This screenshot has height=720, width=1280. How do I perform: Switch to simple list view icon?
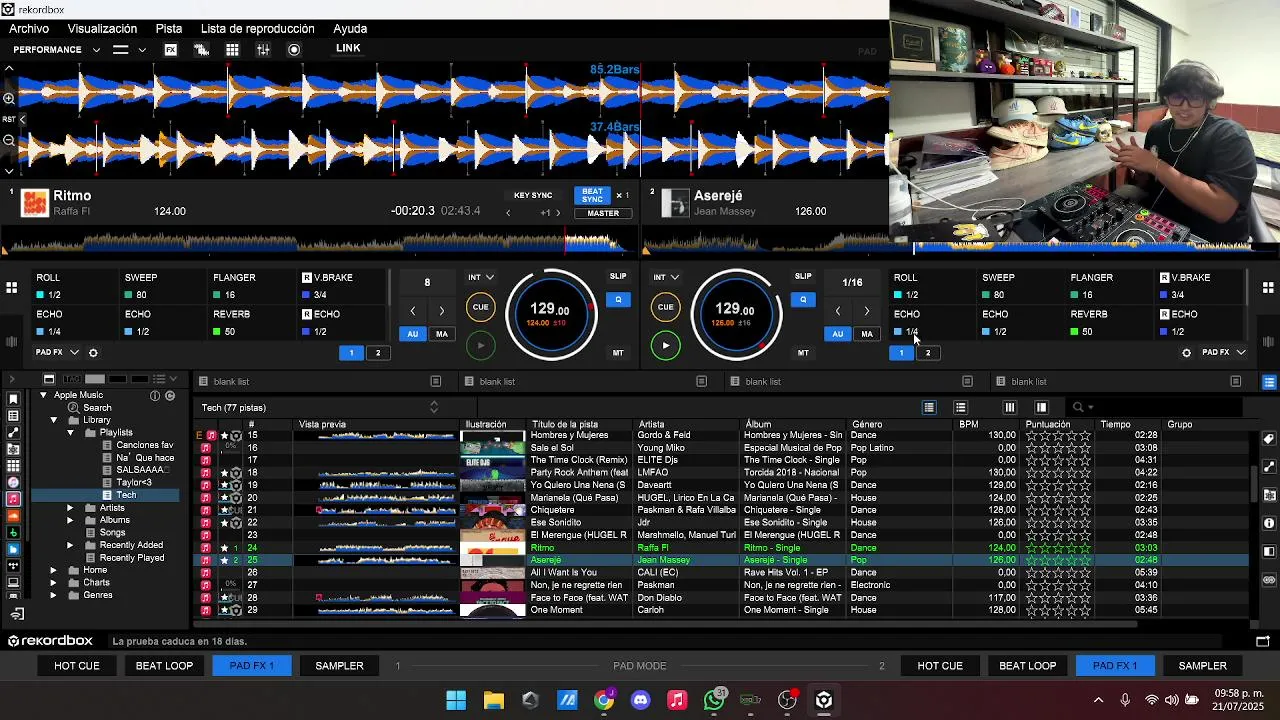point(961,407)
